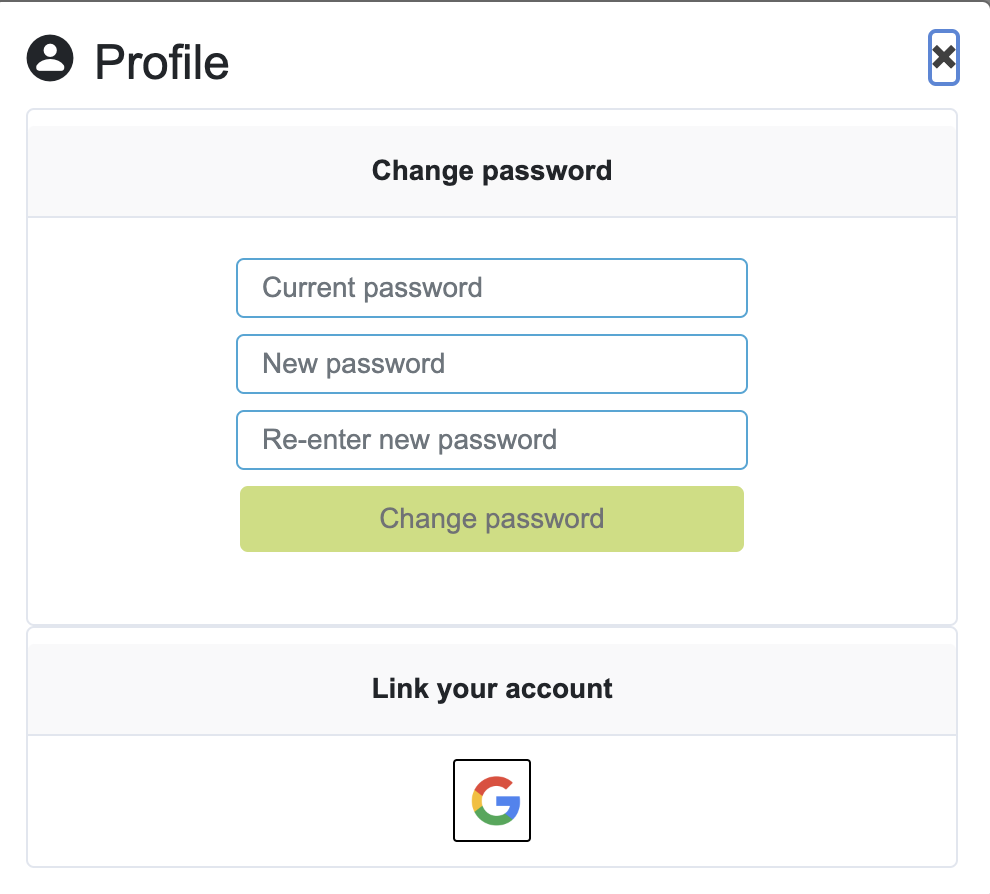Close the Profile dialog with the X
Viewport: 990px width, 894px height.
click(943, 57)
